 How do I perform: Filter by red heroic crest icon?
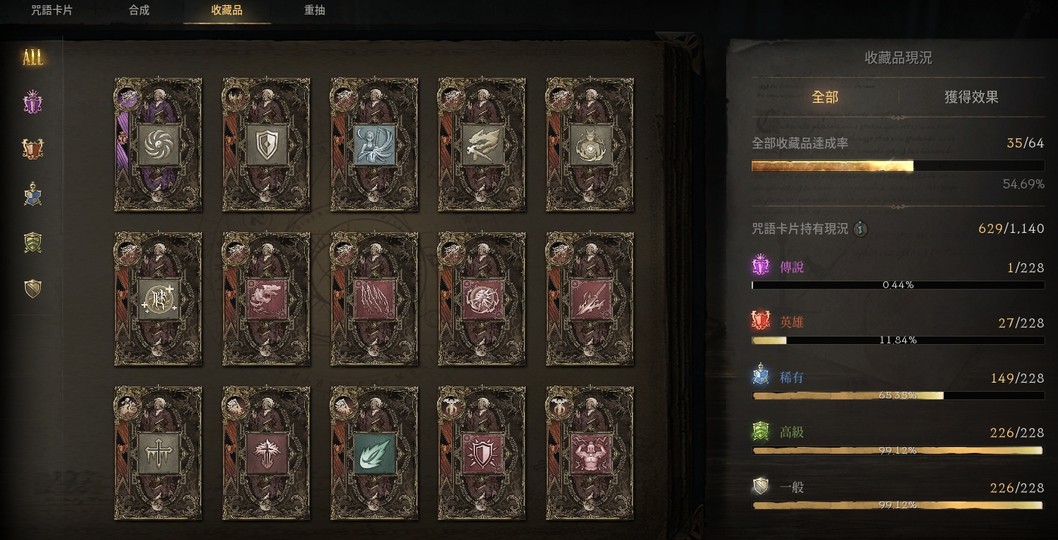[x=32, y=149]
